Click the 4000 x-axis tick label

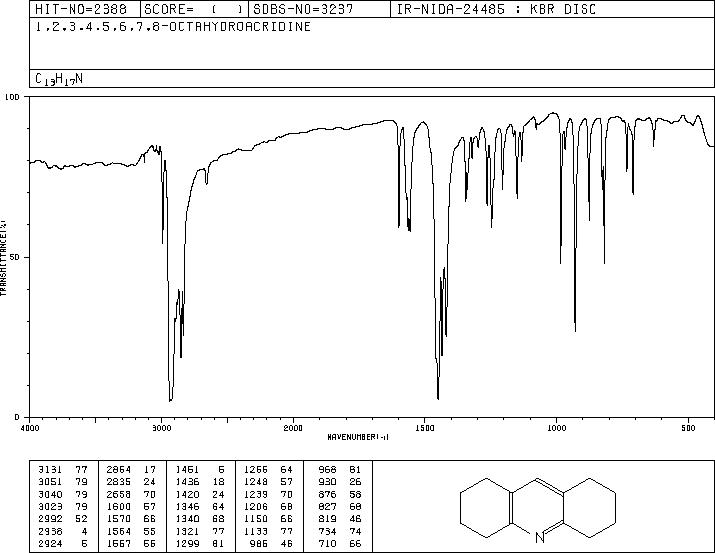pos(30,428)
